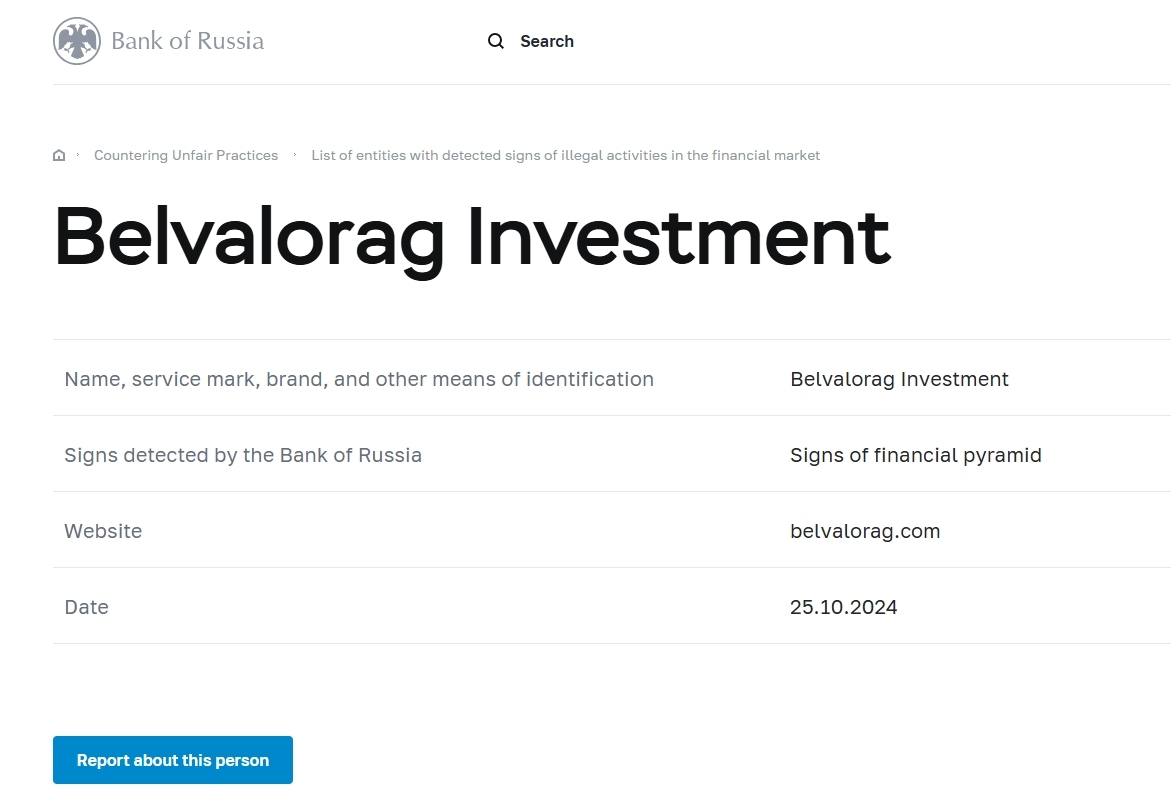This screenshot has height=792, width=1171.
Task: Click the belvalorag.com website value
Action: [865, 531]
